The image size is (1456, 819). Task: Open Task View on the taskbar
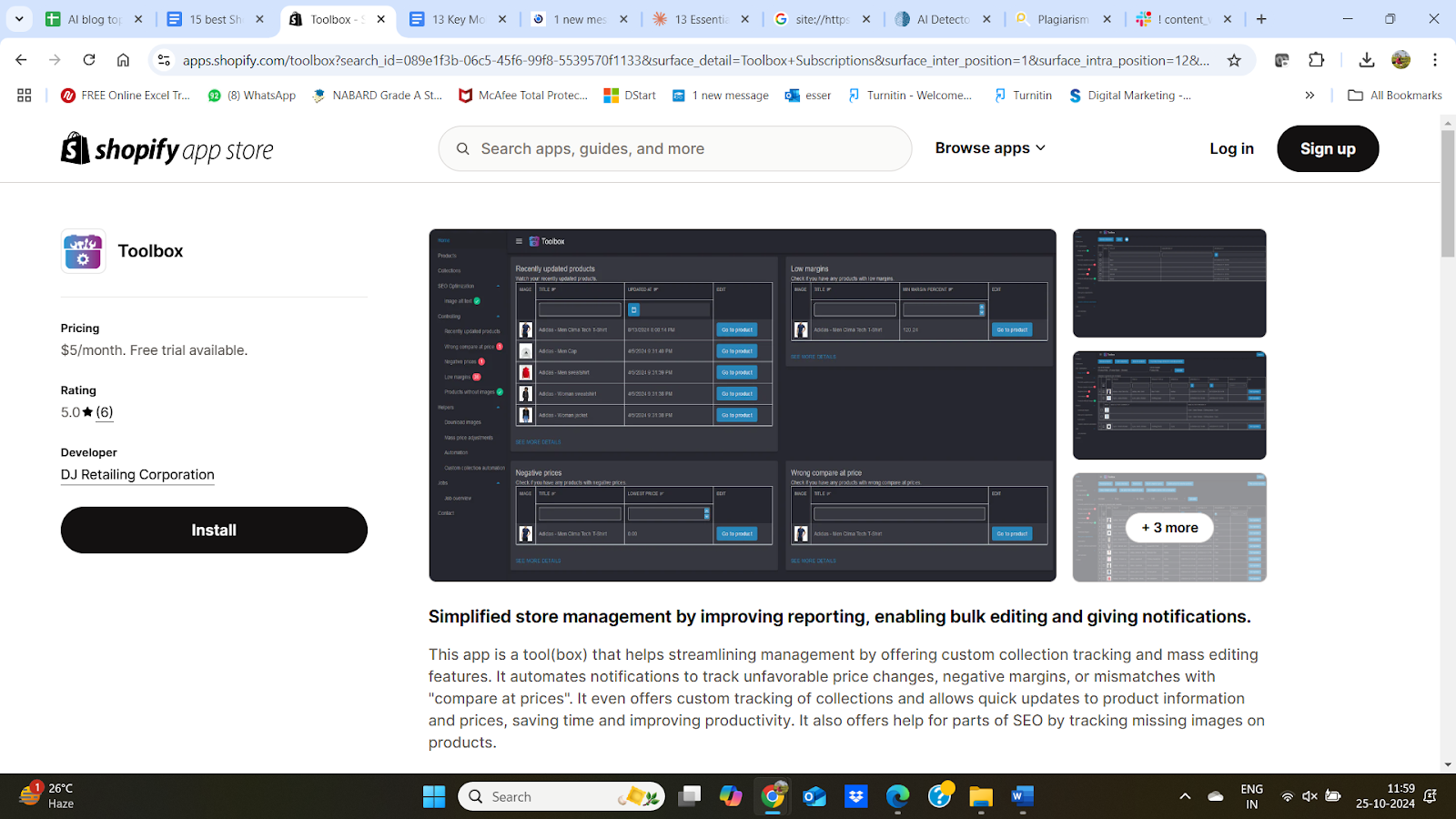[x=690, y=797]
